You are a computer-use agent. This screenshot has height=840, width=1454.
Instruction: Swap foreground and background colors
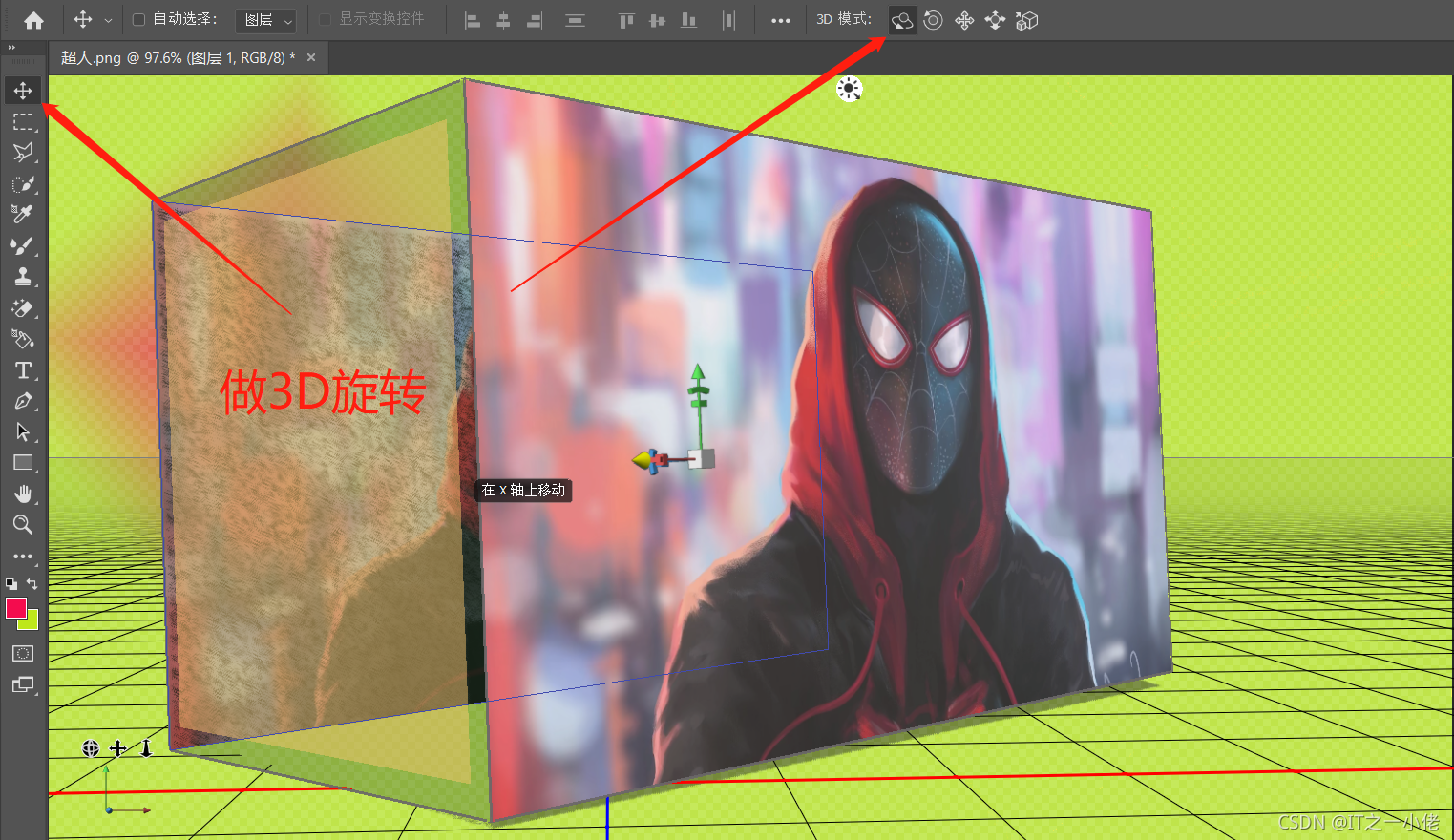pos(32,583)
